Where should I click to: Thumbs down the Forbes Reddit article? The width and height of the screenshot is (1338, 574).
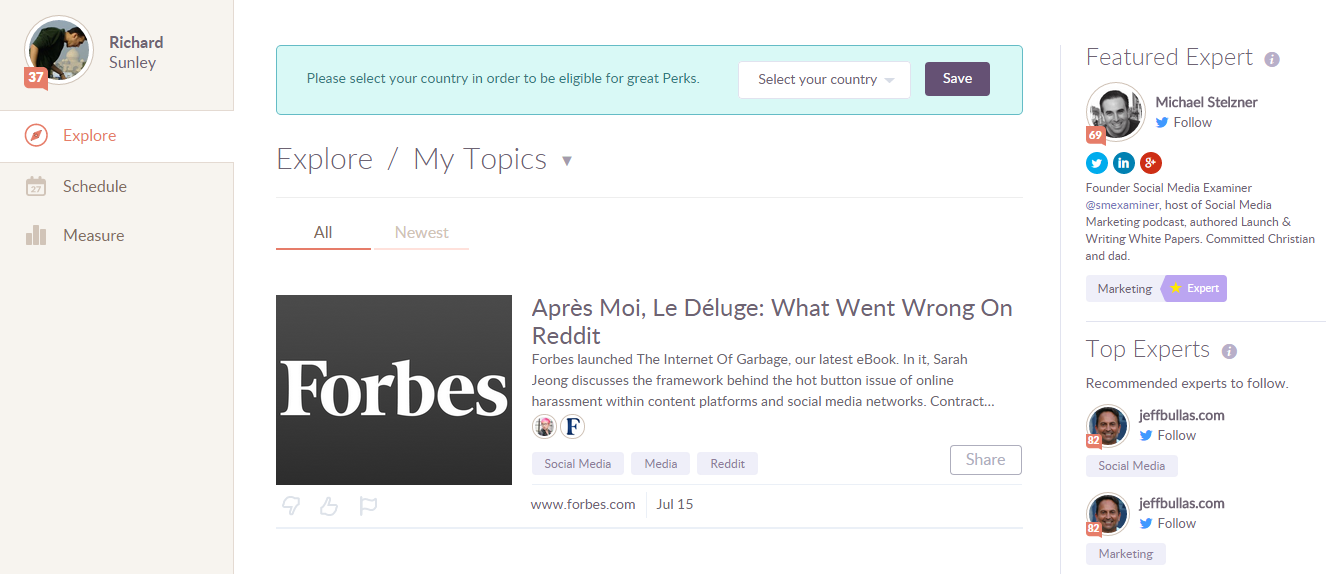[x=291, y=506]
